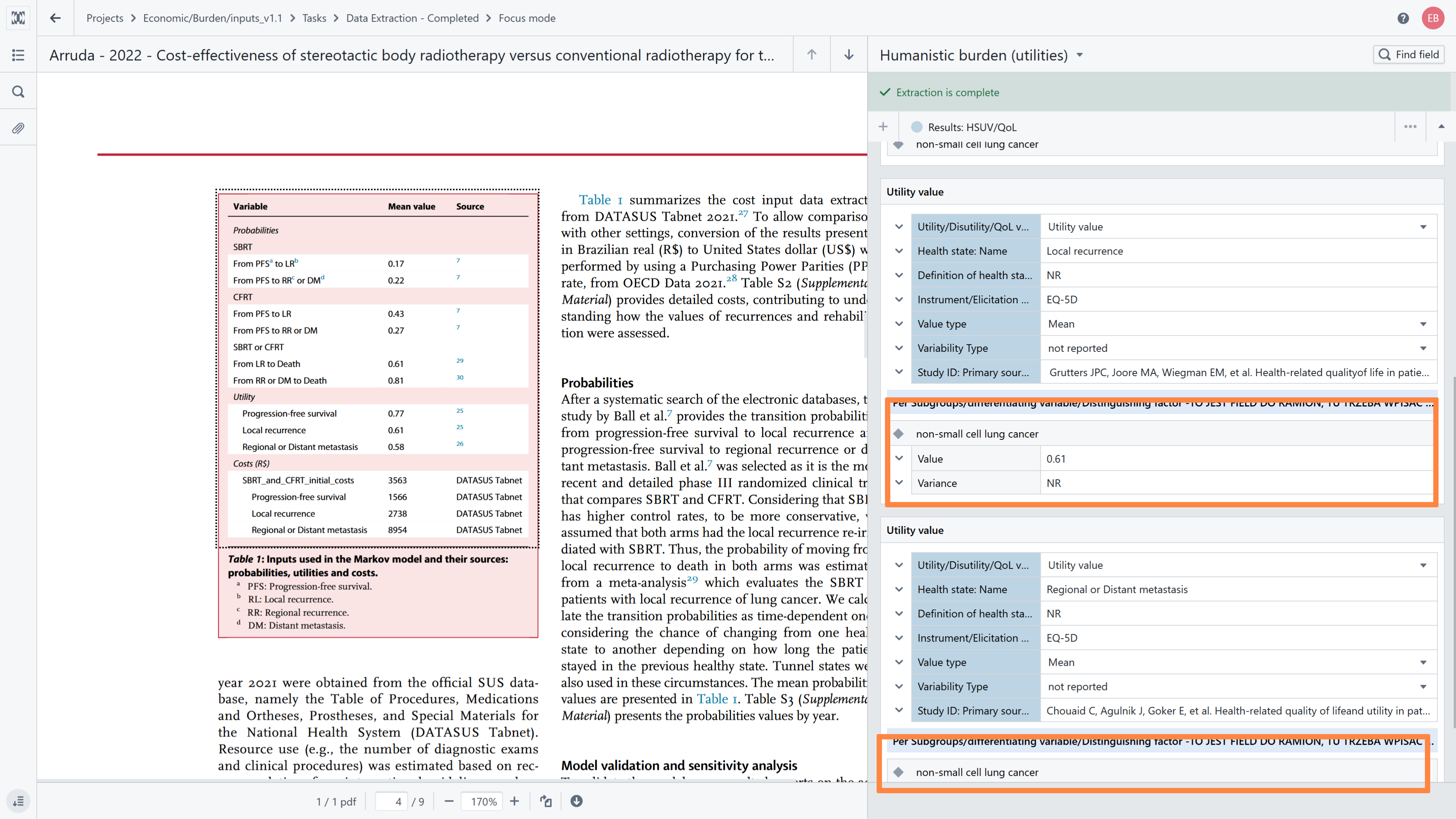Expand chevron beside Chouaid Study ID field
Screen dimensions: 1456x819
899,711
